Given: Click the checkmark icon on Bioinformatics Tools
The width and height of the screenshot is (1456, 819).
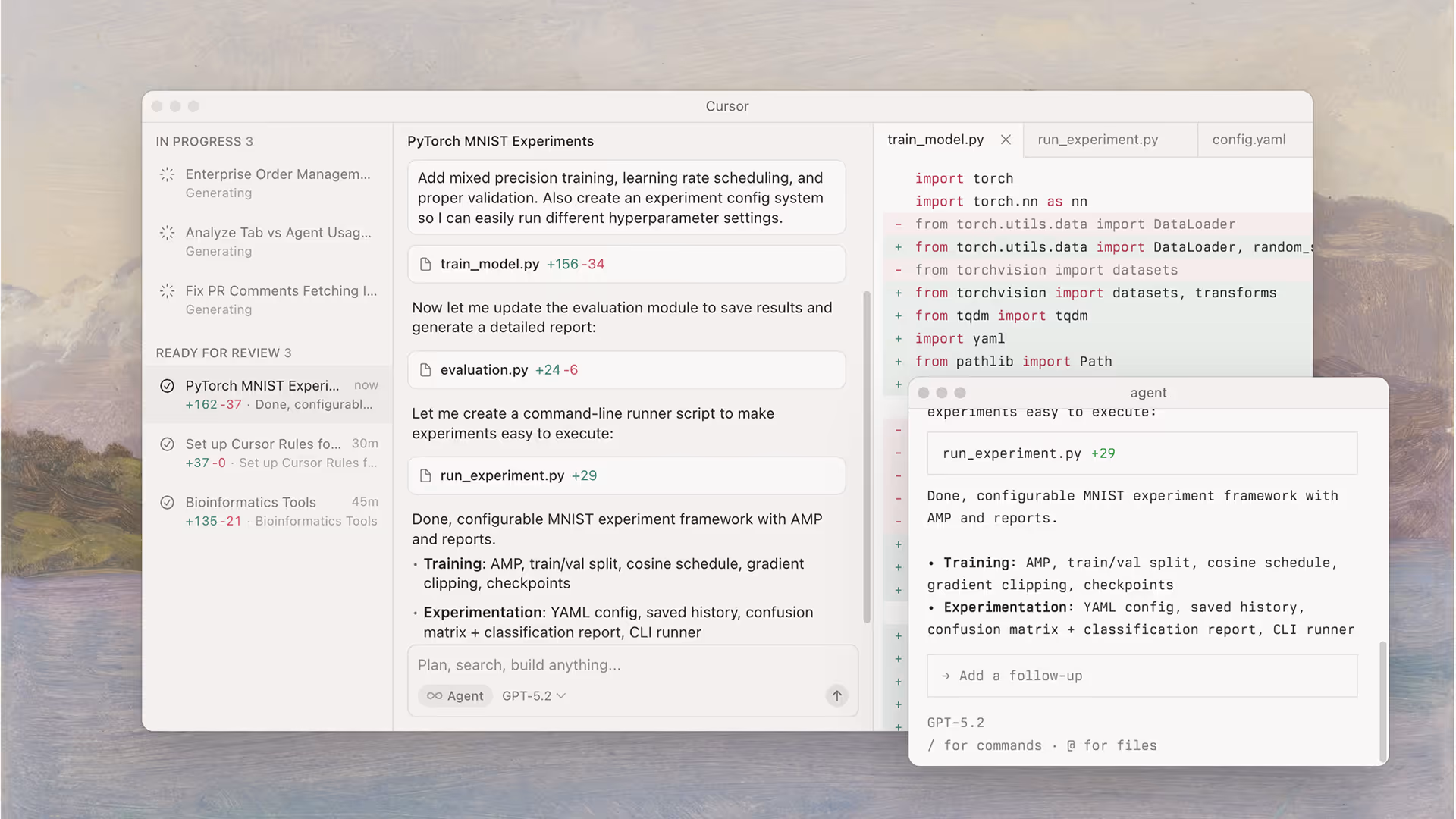Looking at the screenshot, I should click(x=167, y=502).
